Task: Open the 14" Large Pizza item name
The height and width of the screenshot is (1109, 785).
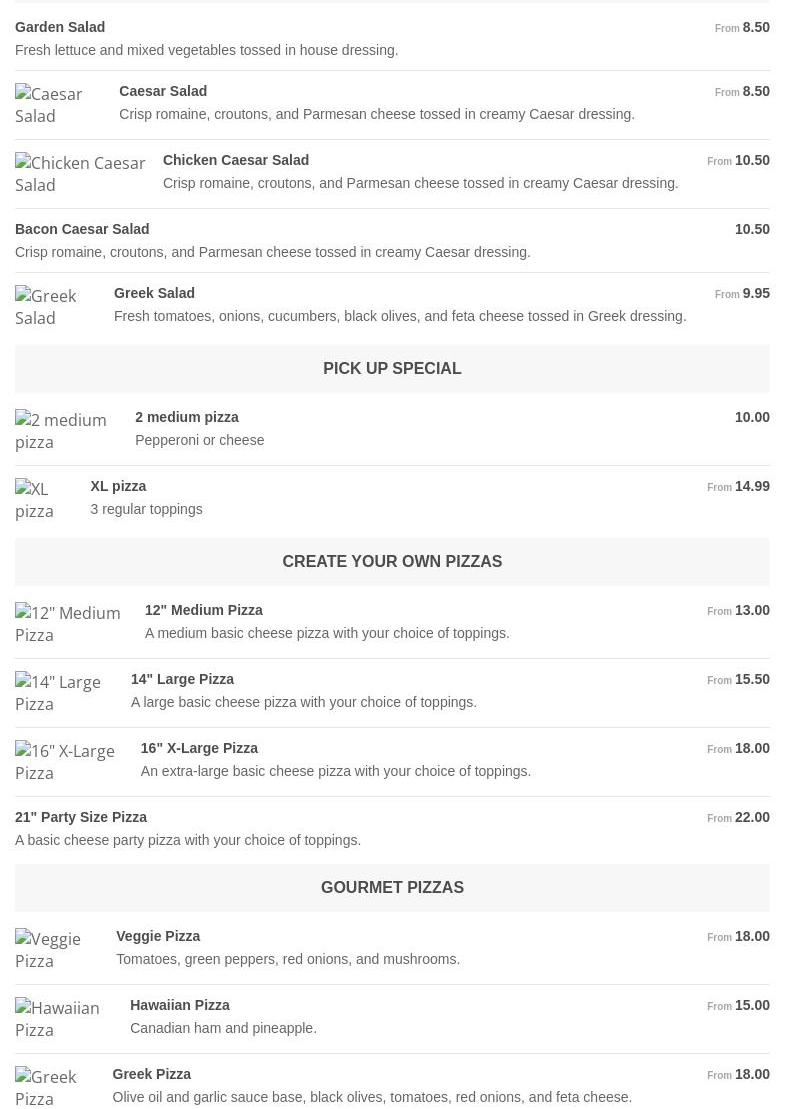Action: [182, 679]
